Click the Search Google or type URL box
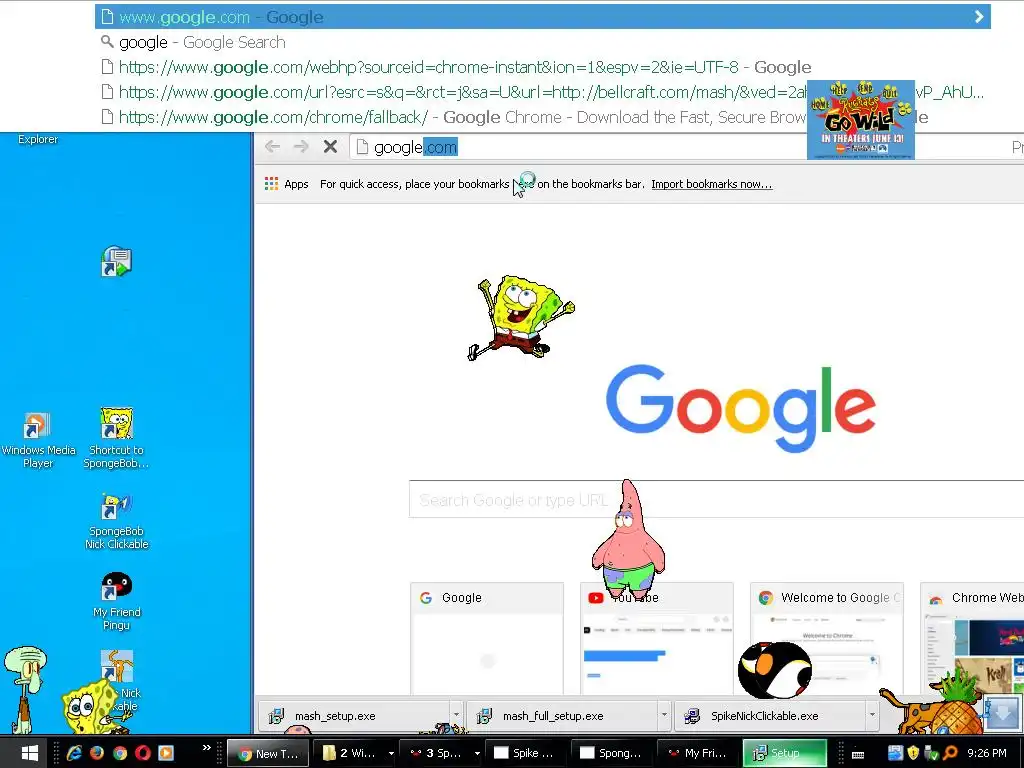Image resolution: width=1024 pixels, height=768 pixels. pyautogui.click(x=716, y=500)
